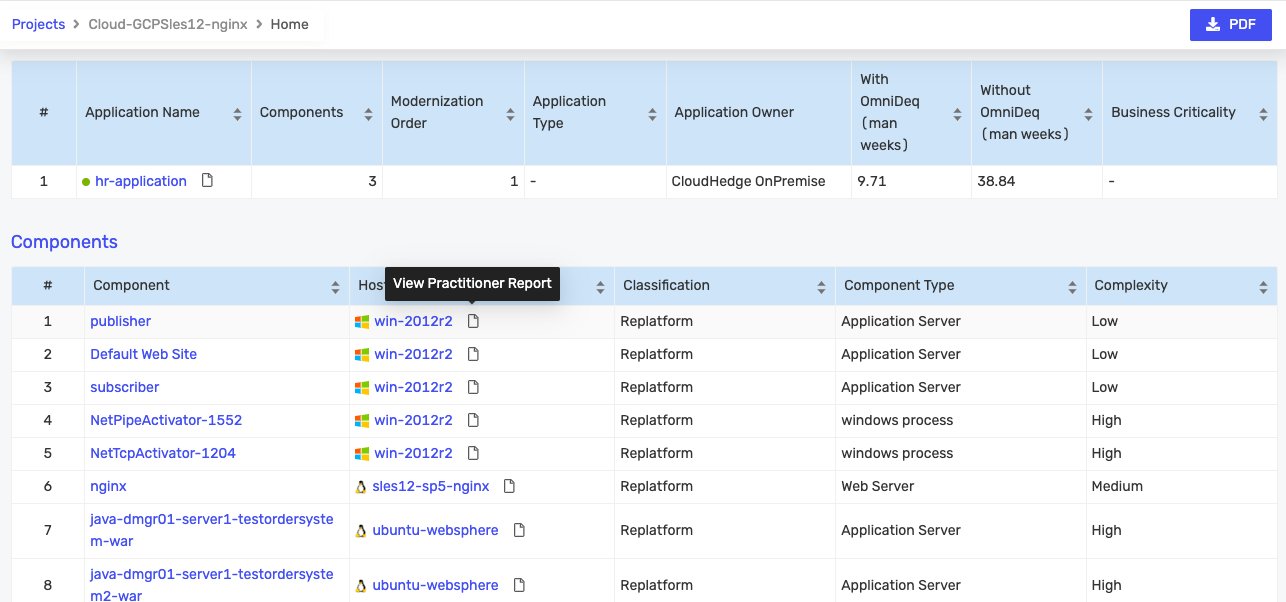The height and width of the screenshot is (602, 1286).
Task: Open report icon in Default Web Site row
Action: pos(474,354)
